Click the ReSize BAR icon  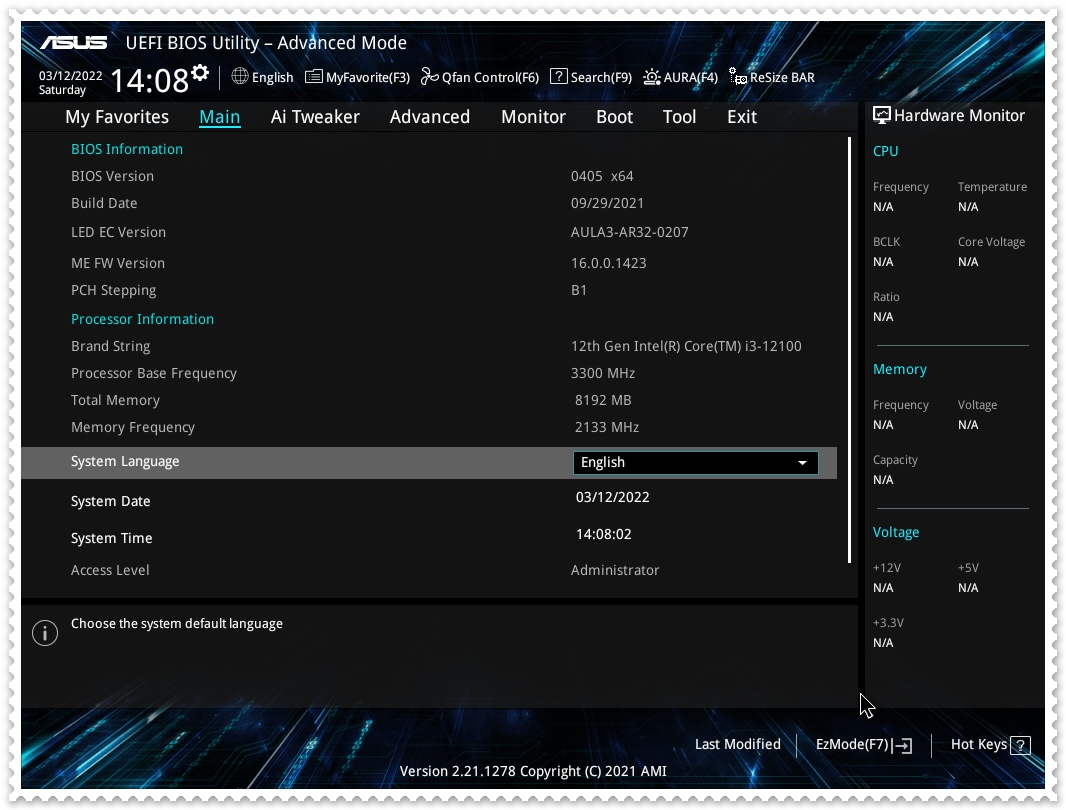click(x=738, y=76)
